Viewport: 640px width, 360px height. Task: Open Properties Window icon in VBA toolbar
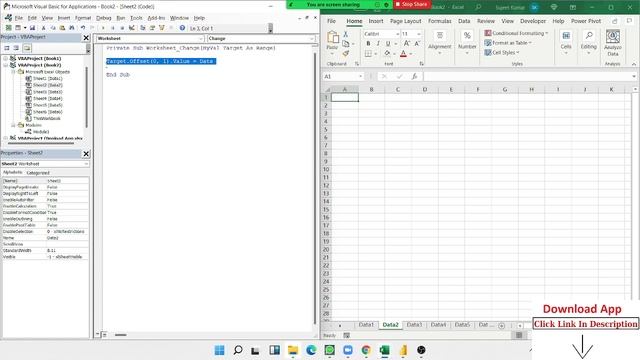point(152,28)
